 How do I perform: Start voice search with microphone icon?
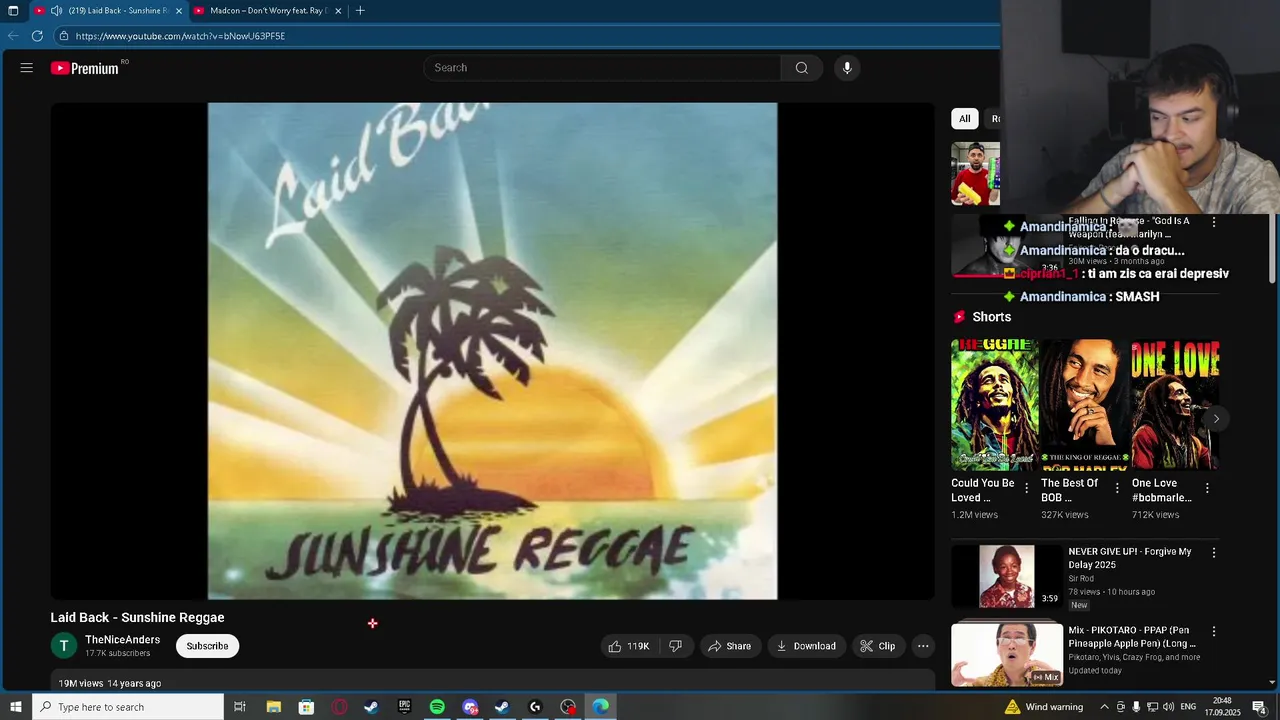(847, 68)
